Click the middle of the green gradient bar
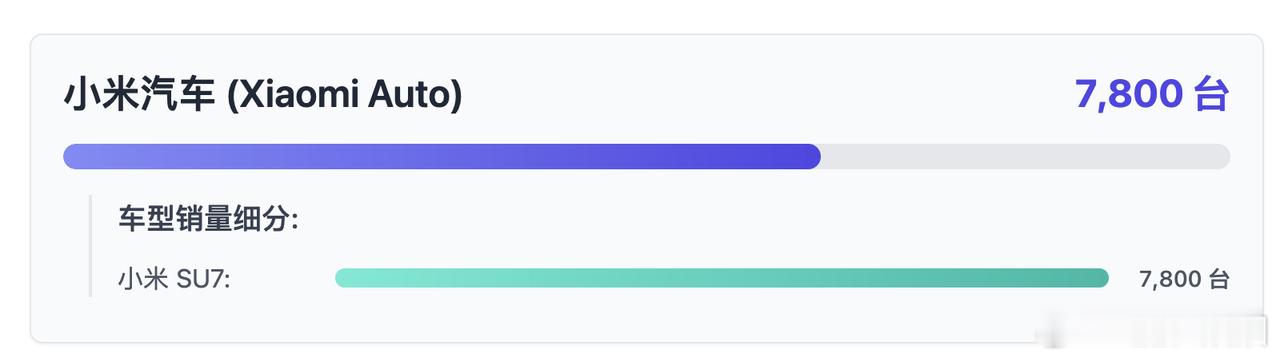This screenshot has height=361, width=1280. (x=722, y=278)
